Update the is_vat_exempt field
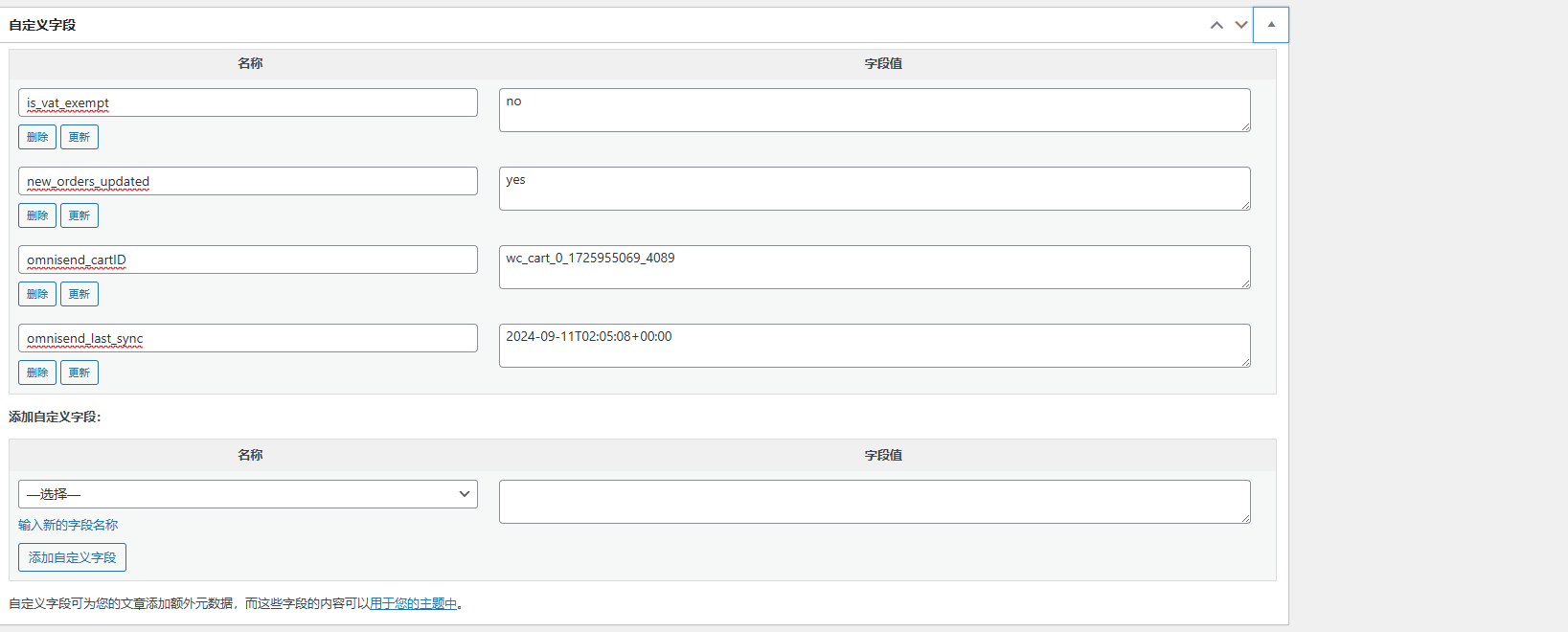Viewport: 1568px width, 632px height. [80, 137]
